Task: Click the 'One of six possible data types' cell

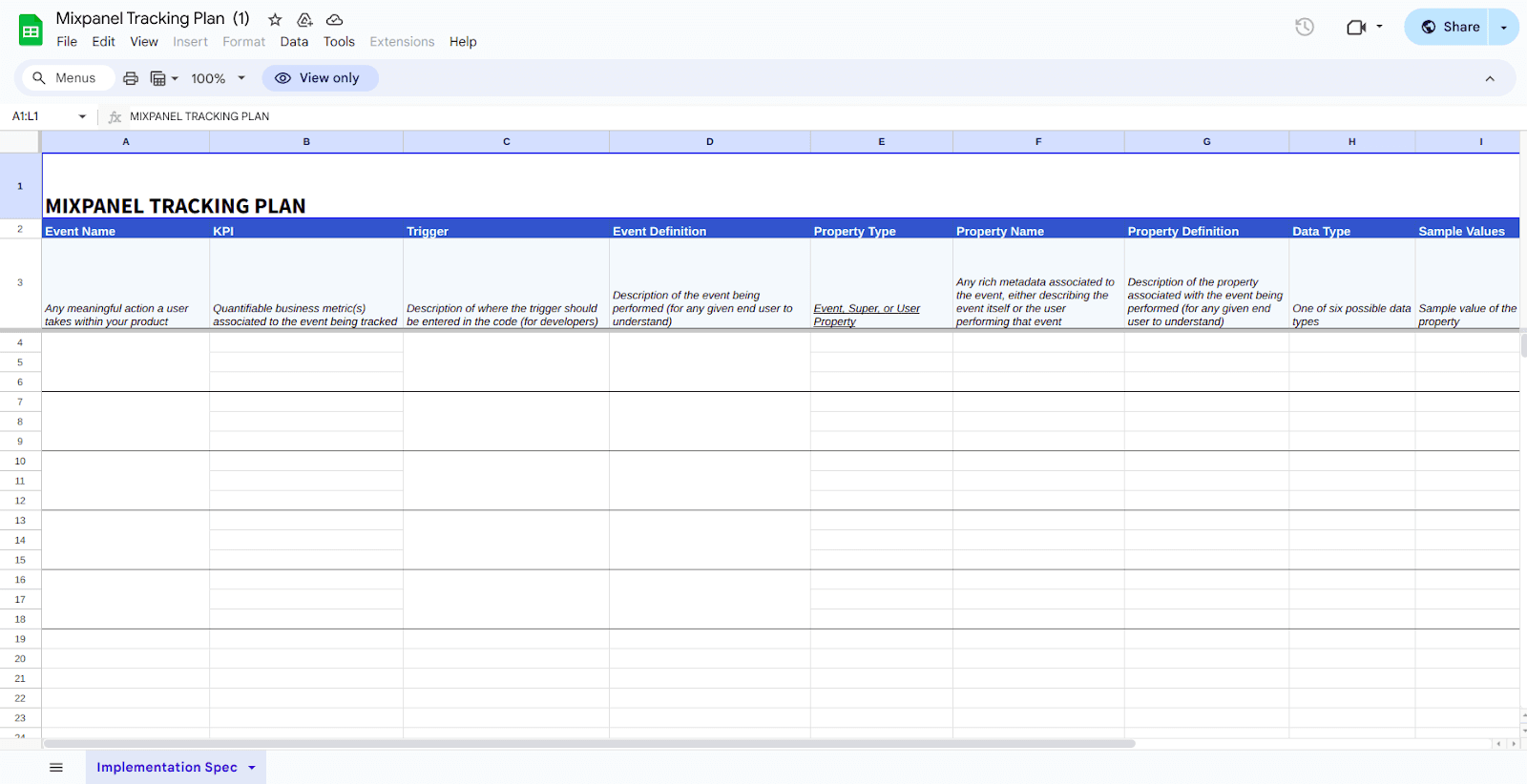Action: 1352,283
